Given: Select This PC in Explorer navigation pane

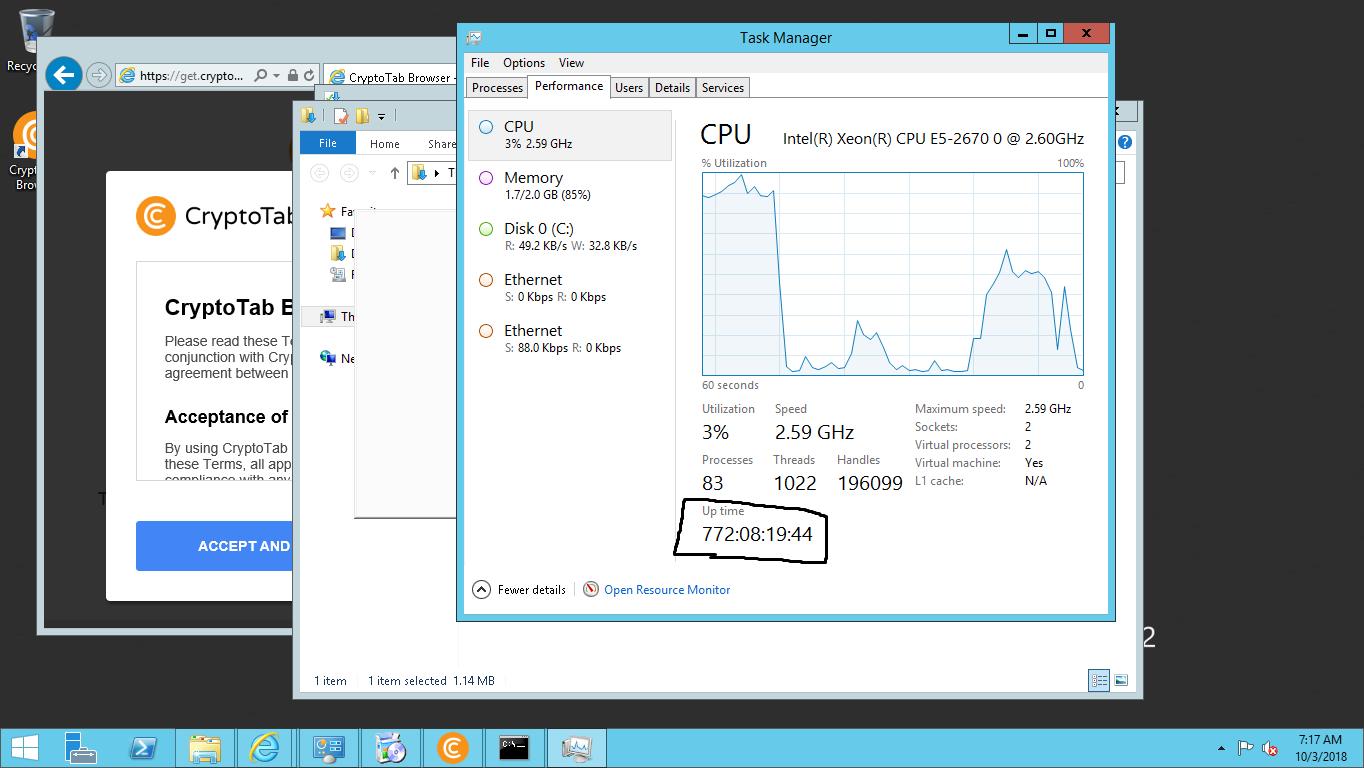Looking at the screenshot, I should click(337, 316).
